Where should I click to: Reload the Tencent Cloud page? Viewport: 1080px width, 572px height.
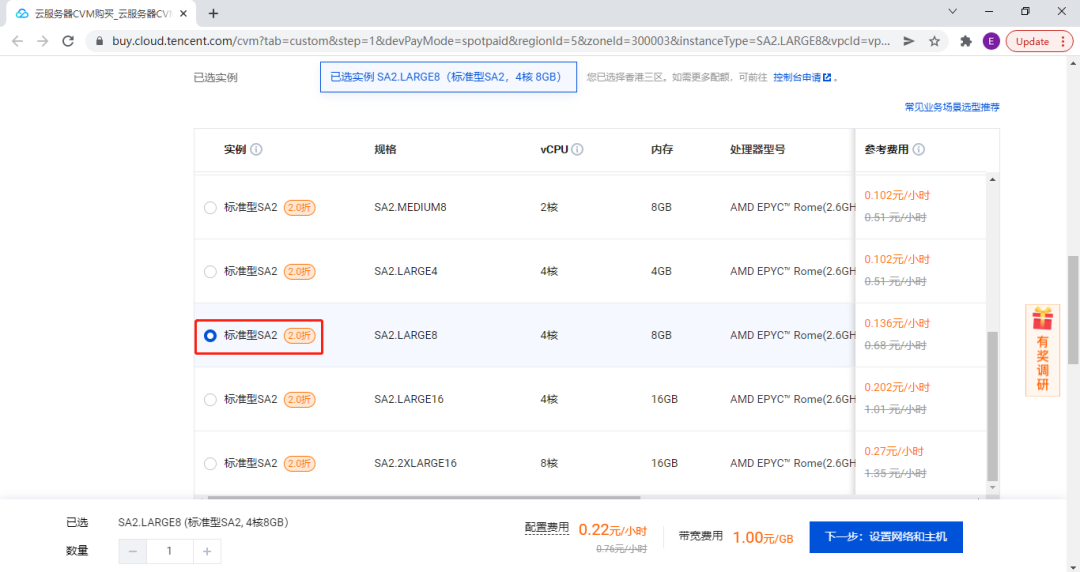tap(68, 41)
